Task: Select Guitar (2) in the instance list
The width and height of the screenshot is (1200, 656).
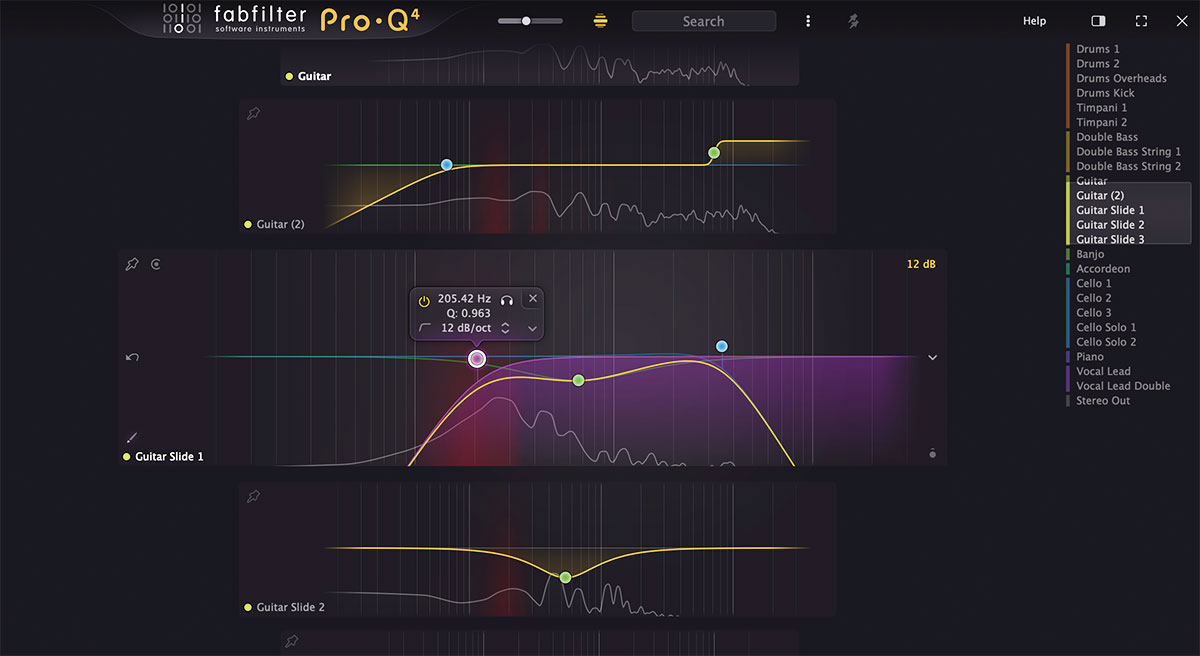Action: point(1100,196)
